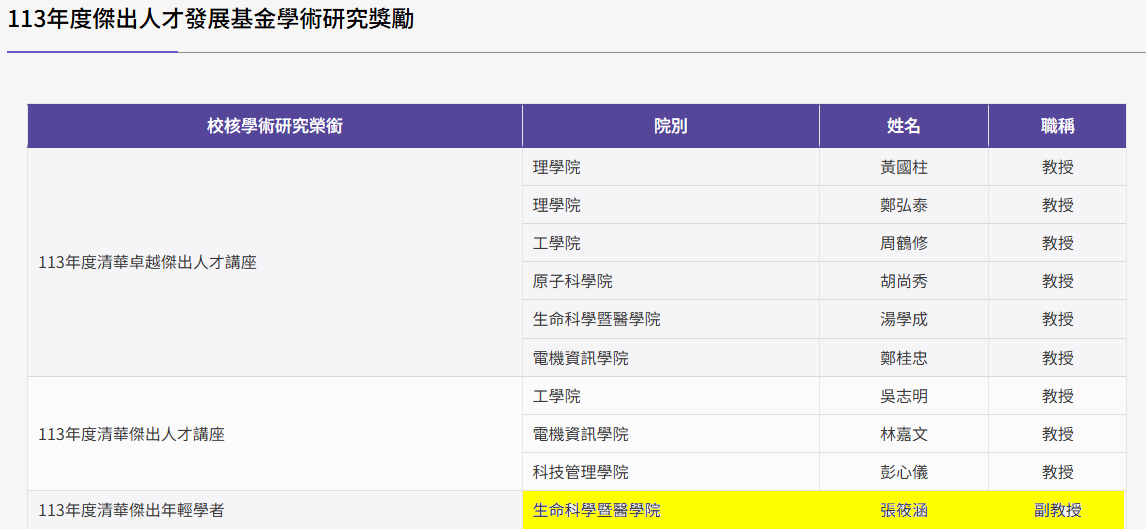Click the name 吳志明
Viewport: 1146px width, 529px height.
903,396
